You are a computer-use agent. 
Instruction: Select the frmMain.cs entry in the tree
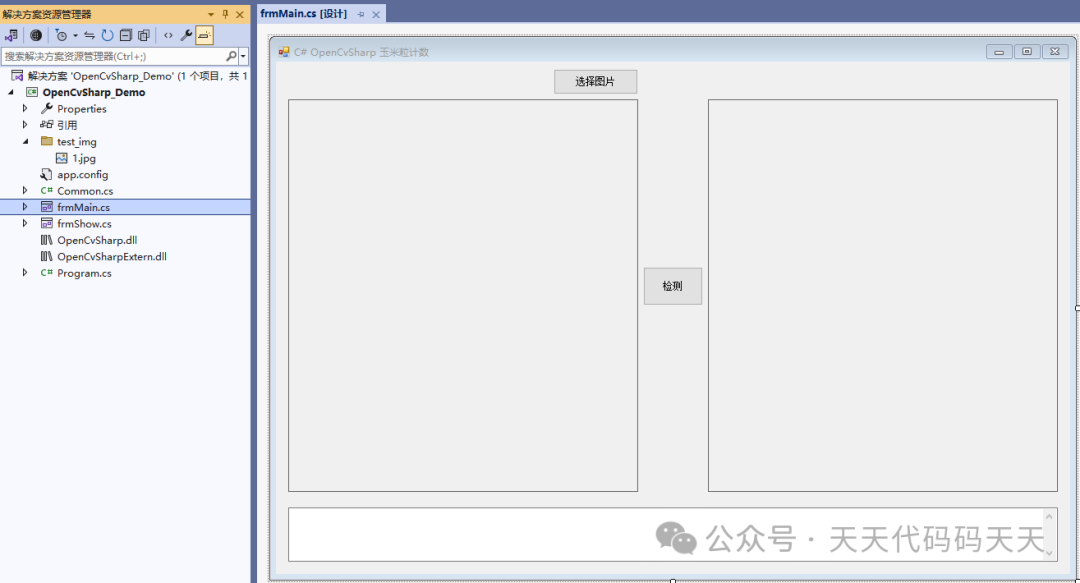click(83, 207)
